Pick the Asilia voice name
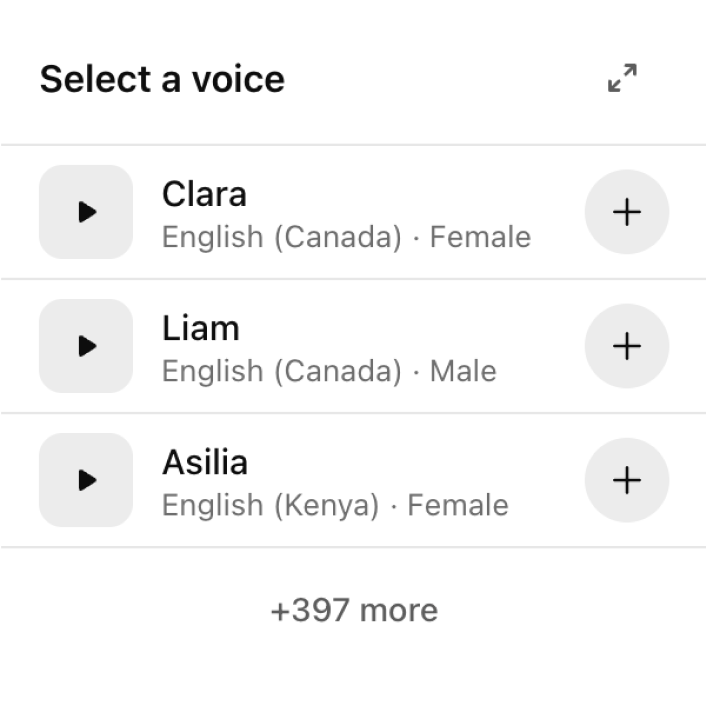706x706 pixels. click(205, 462)
